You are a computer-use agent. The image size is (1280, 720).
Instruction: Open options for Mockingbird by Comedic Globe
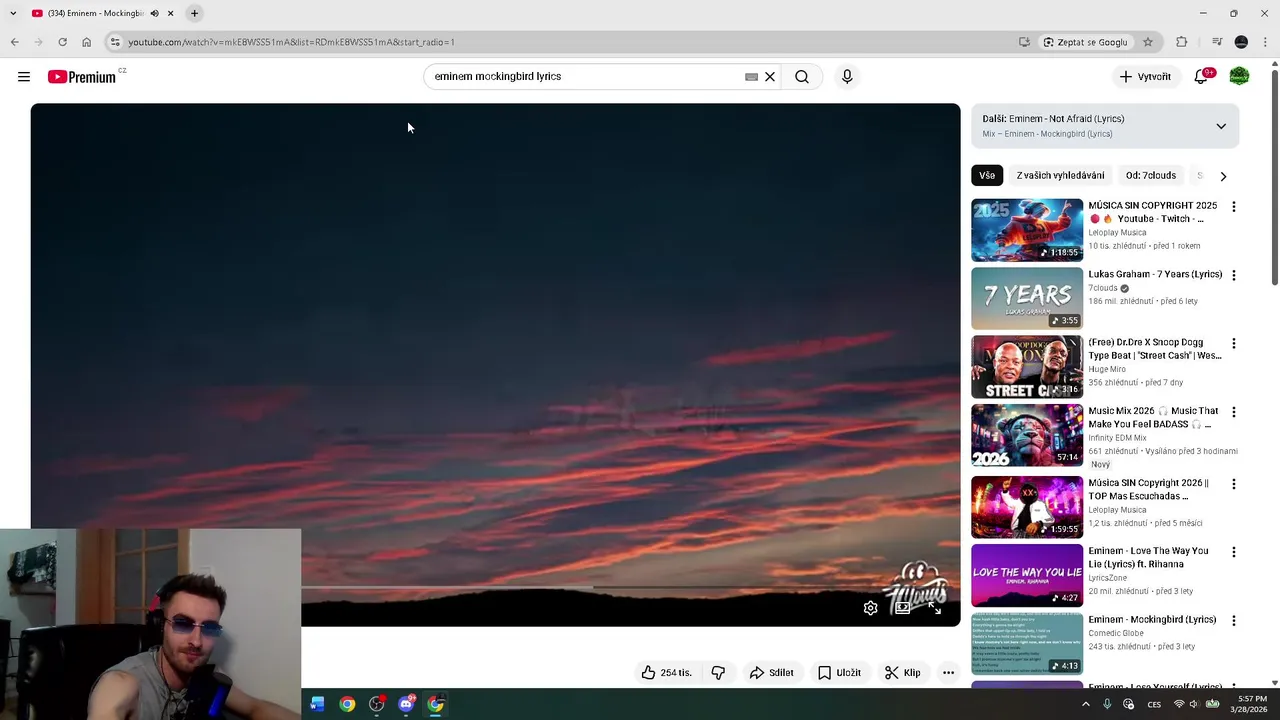coord(1233,621)
